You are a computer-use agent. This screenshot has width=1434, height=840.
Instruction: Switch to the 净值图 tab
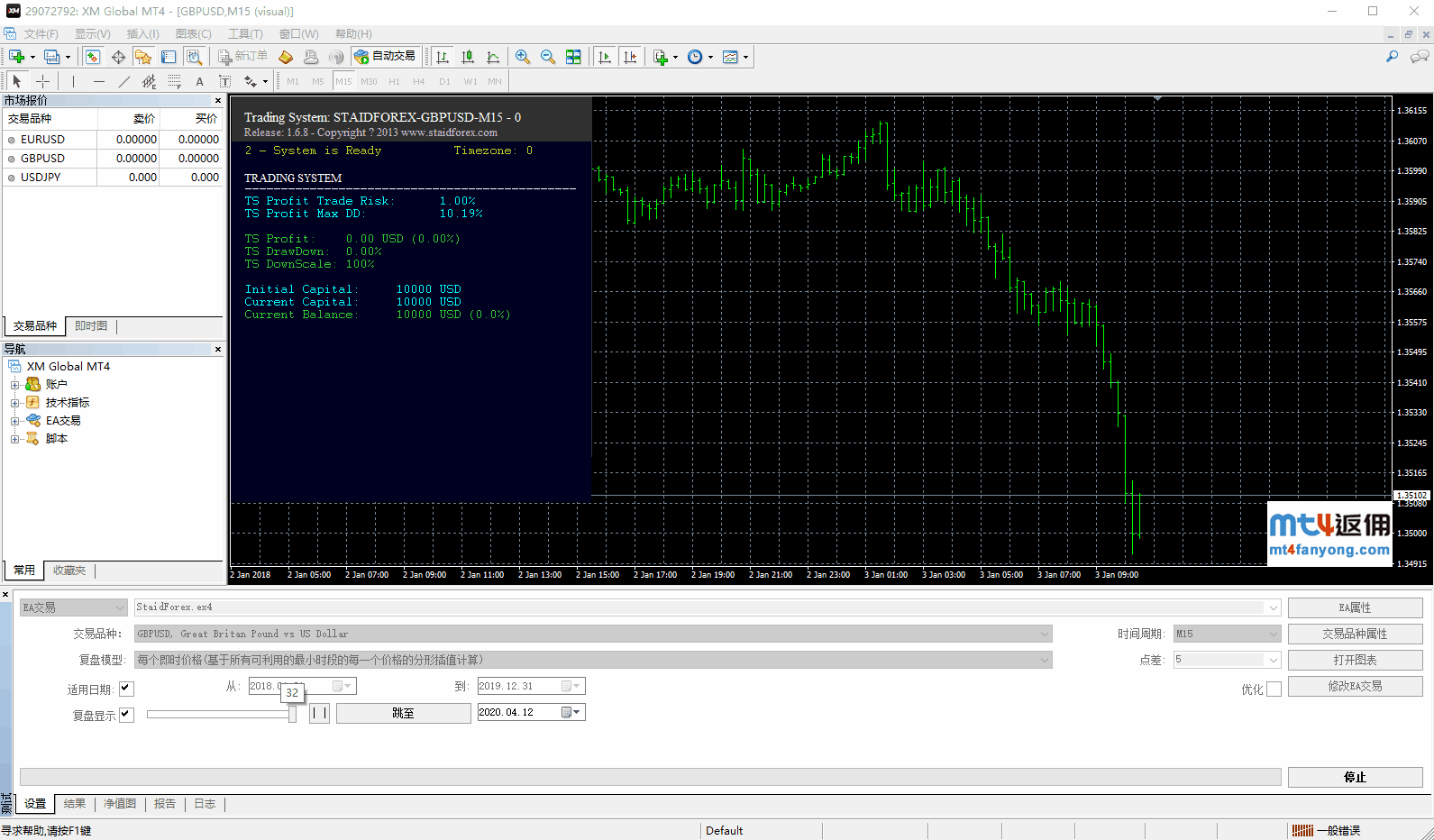(119, 804)
